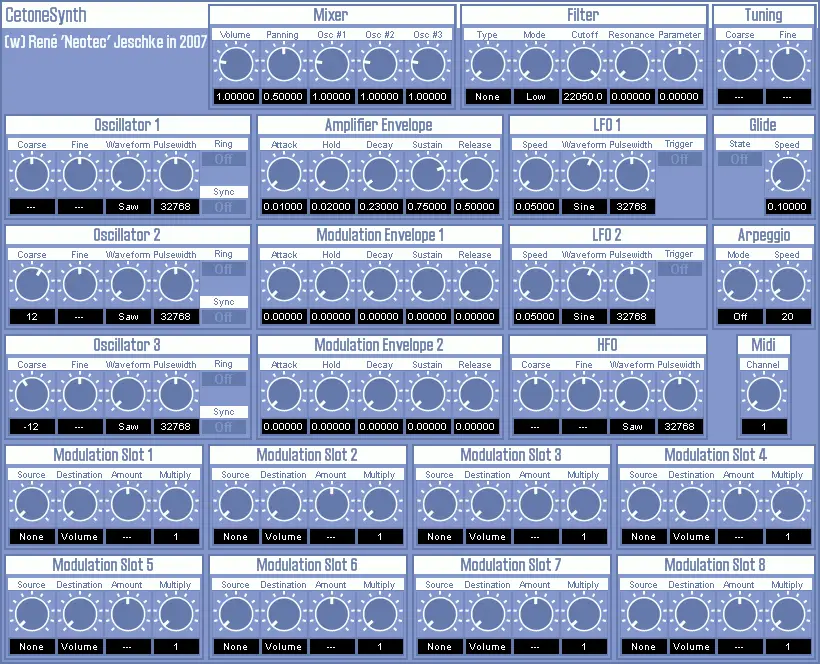Click the Filter Type knob
This screenshot has height=664, width=820.
[x=487, y=64]
